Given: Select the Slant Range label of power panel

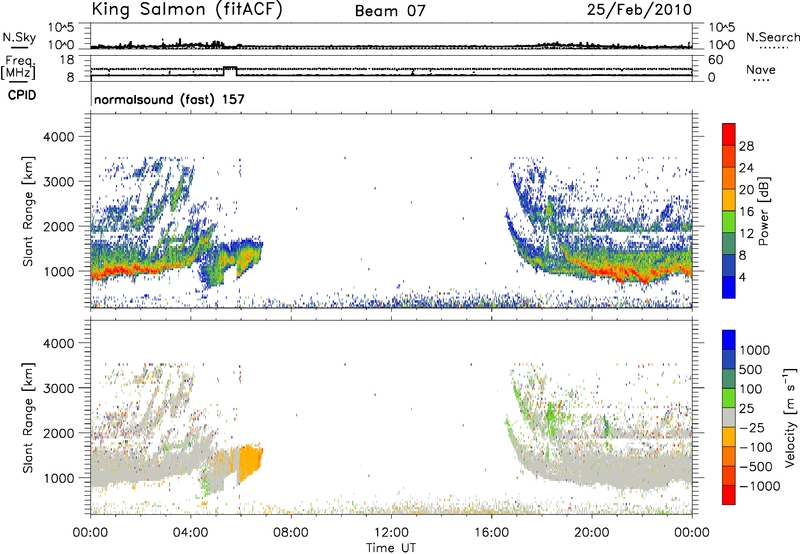Looking at the screenshot, I should [28, 211].
